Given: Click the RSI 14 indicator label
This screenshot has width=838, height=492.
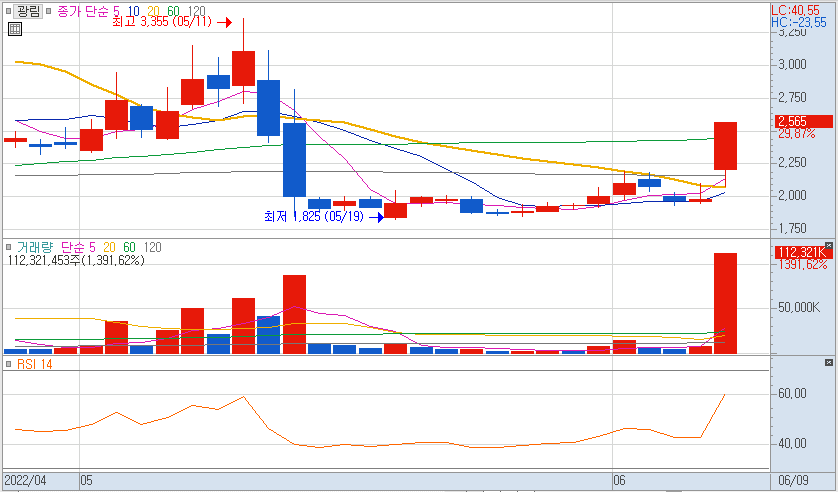Looking at the screenshot, I should (34, 364).
